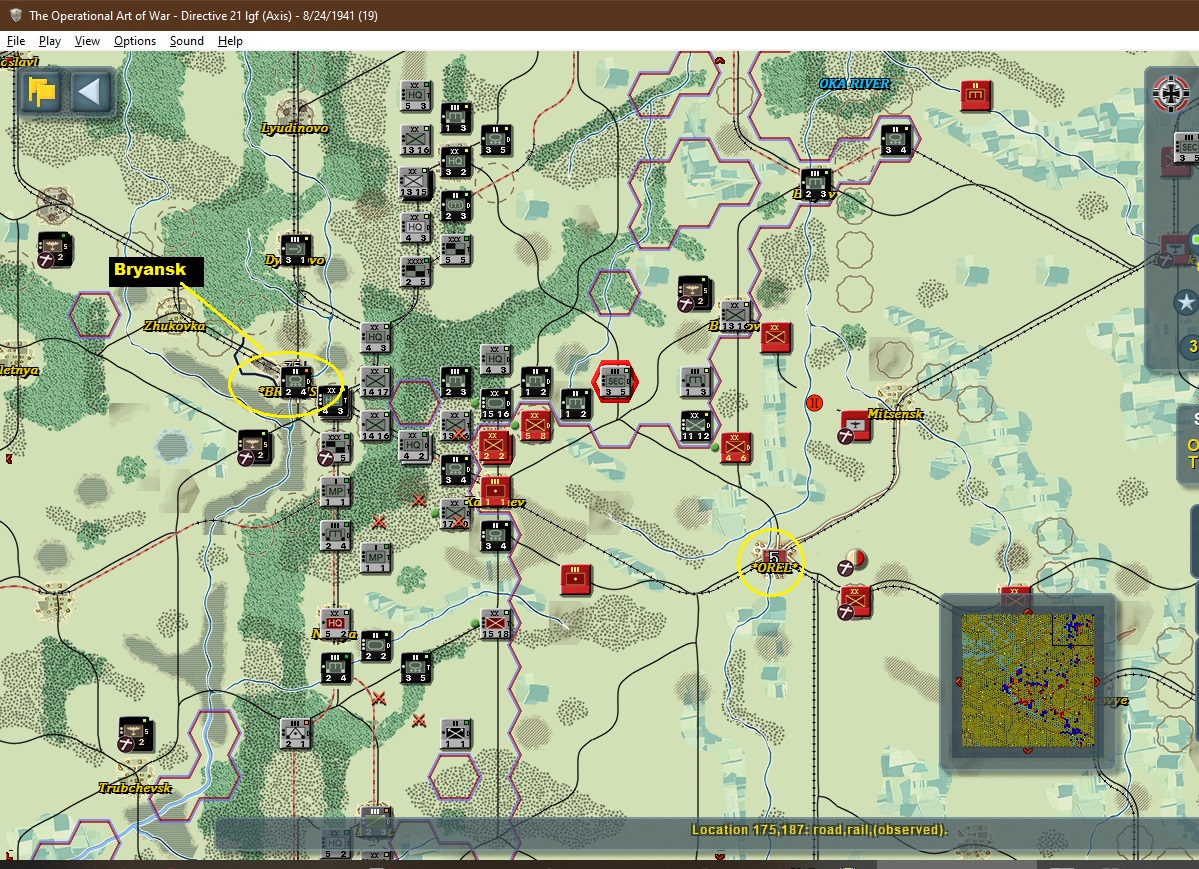1199x869 pixels.
Task: Open the Play menu
Action: click(x=50, y=41)
